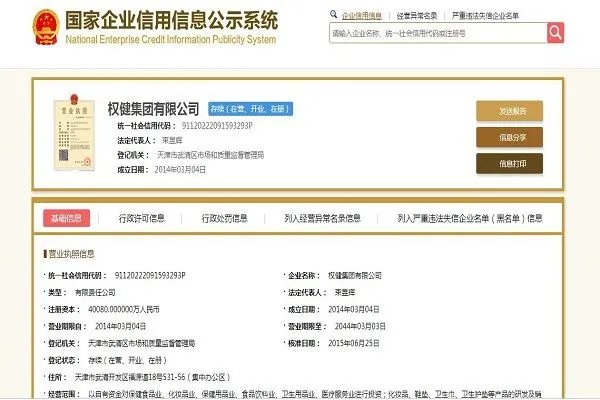Image resolution: width=600 pixels, height=400 pixels.
Task: Click the 经营范围 description line
Action: [x=315, y=394]
